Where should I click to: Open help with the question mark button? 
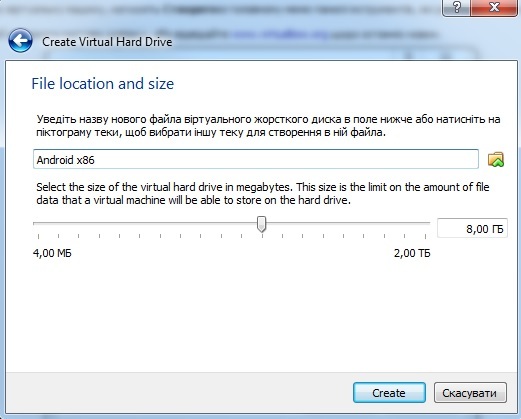pyautogui.click(x=457, y=7)
